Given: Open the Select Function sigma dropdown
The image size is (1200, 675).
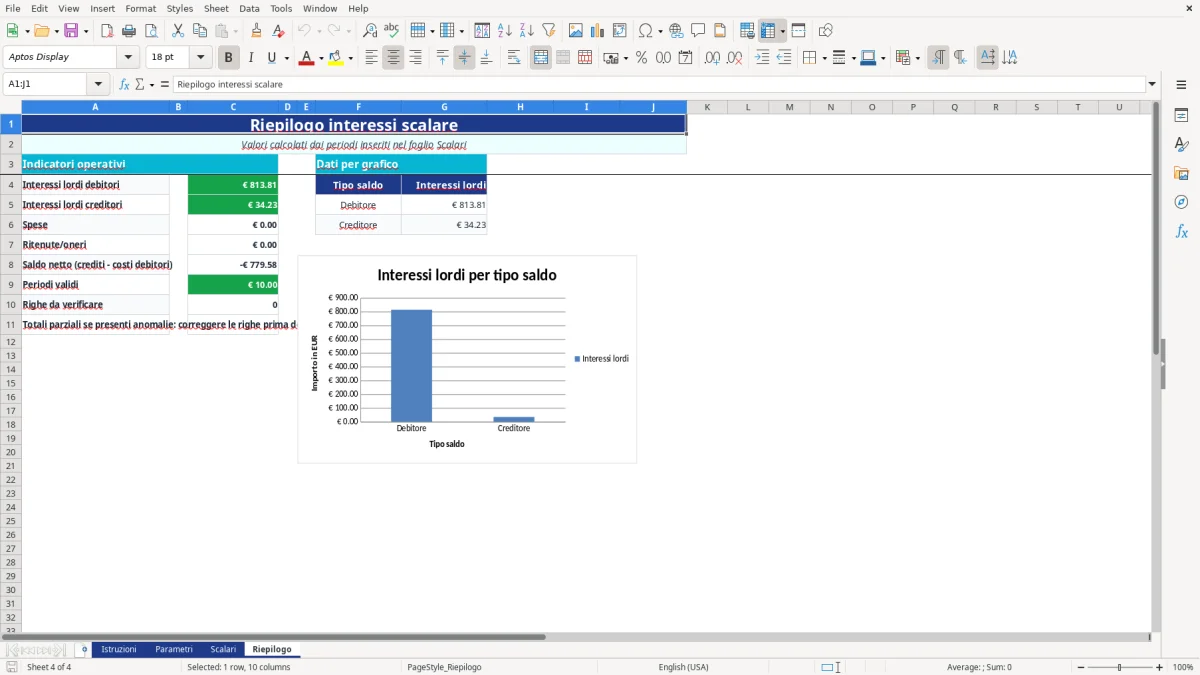Looking at the screenshot, I should [152, 85].
